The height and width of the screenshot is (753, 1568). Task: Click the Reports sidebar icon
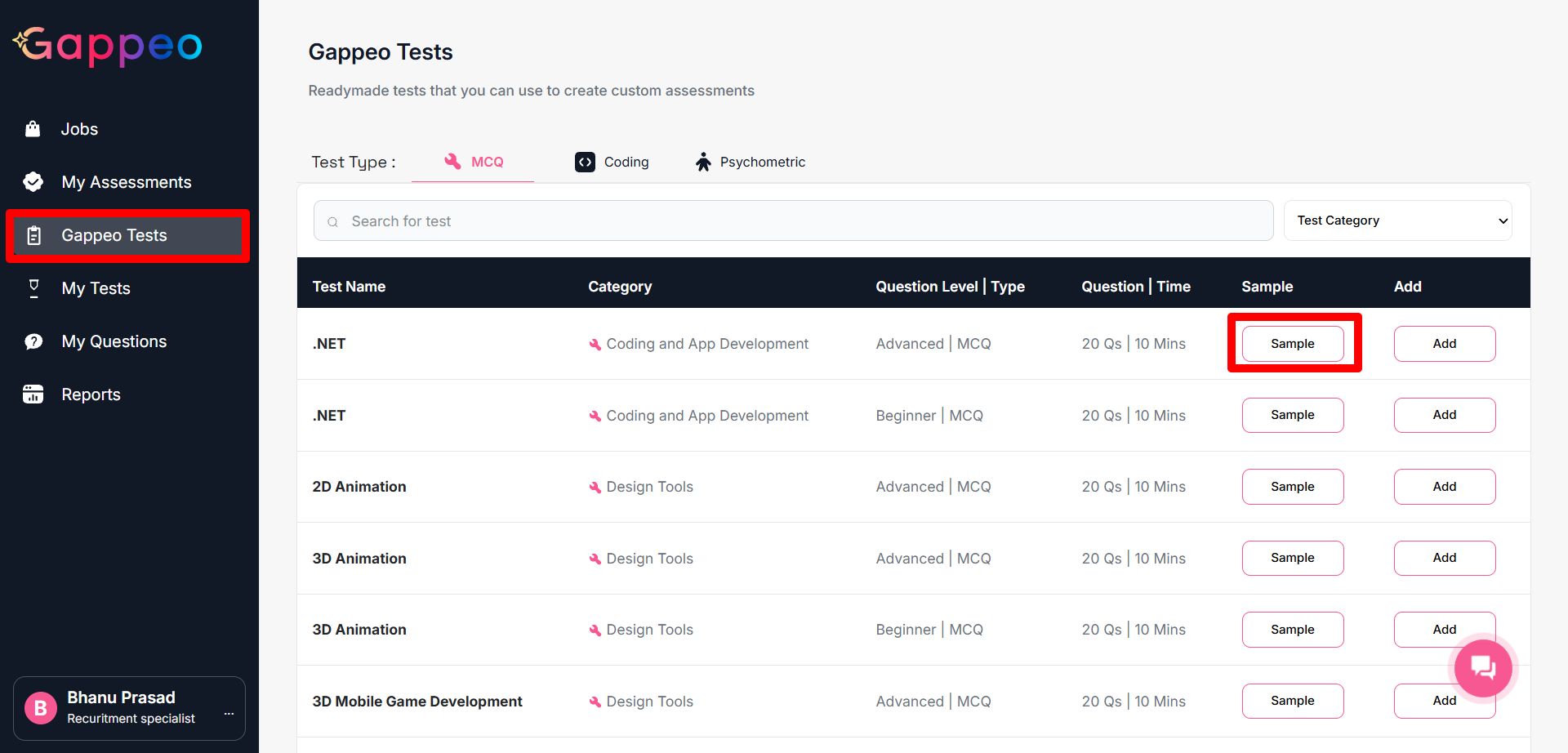click(33, 394)
